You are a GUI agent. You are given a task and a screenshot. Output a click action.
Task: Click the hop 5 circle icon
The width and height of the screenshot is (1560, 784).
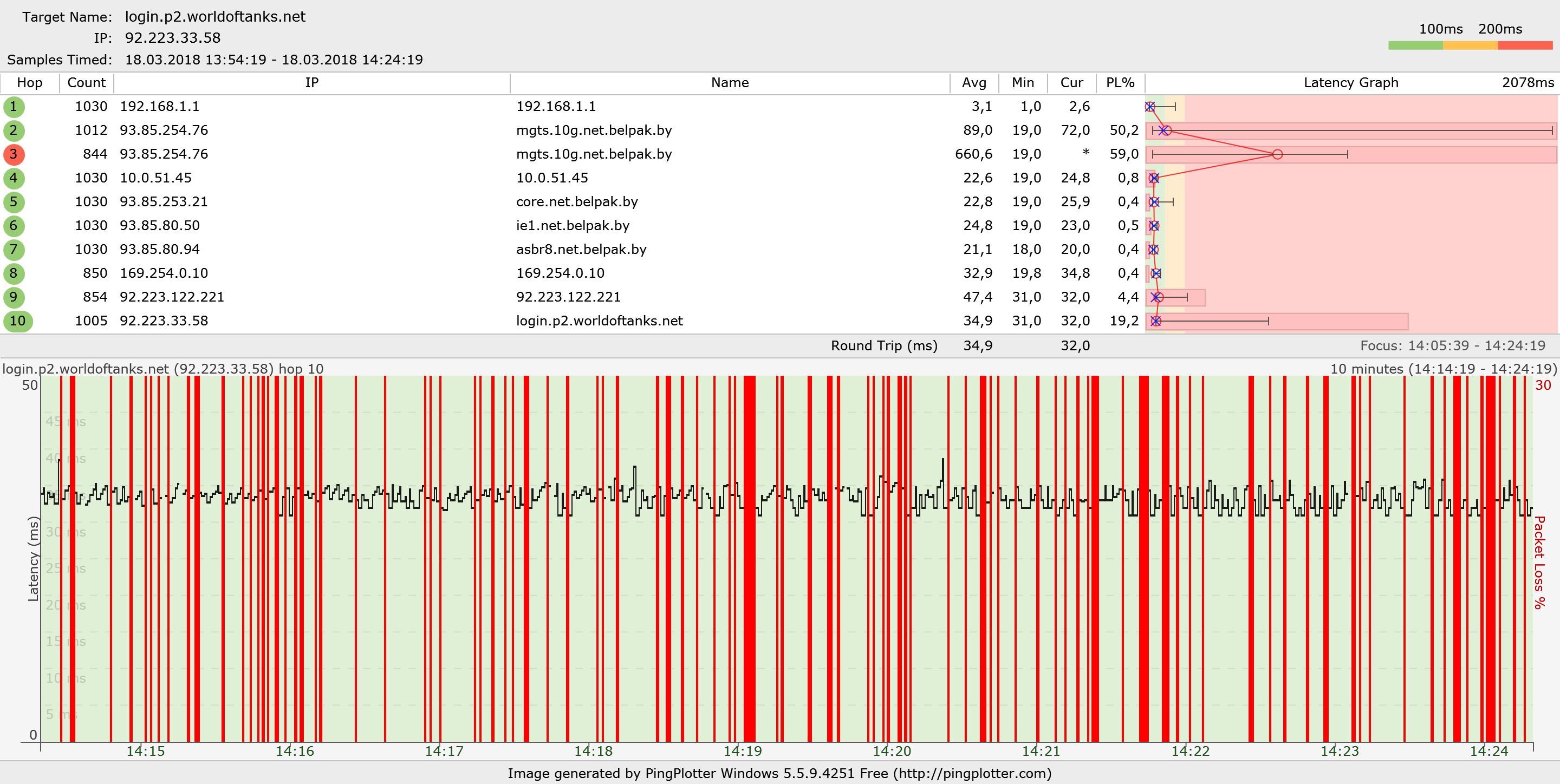pos(14,201)
